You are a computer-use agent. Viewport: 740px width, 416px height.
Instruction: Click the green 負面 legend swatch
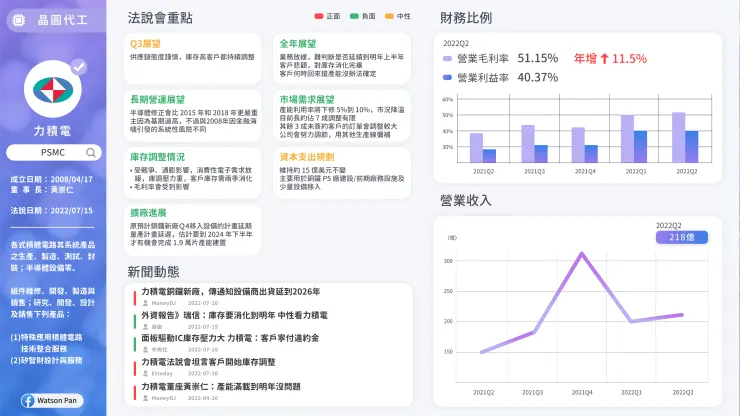(354, 16)
